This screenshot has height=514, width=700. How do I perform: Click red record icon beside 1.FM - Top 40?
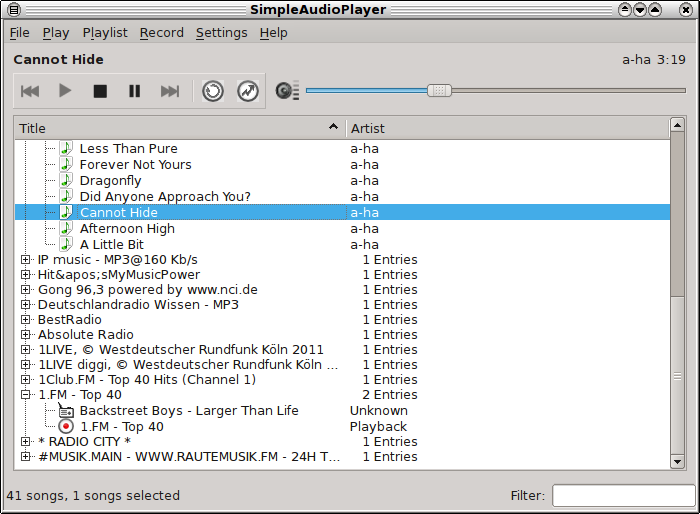66,426
